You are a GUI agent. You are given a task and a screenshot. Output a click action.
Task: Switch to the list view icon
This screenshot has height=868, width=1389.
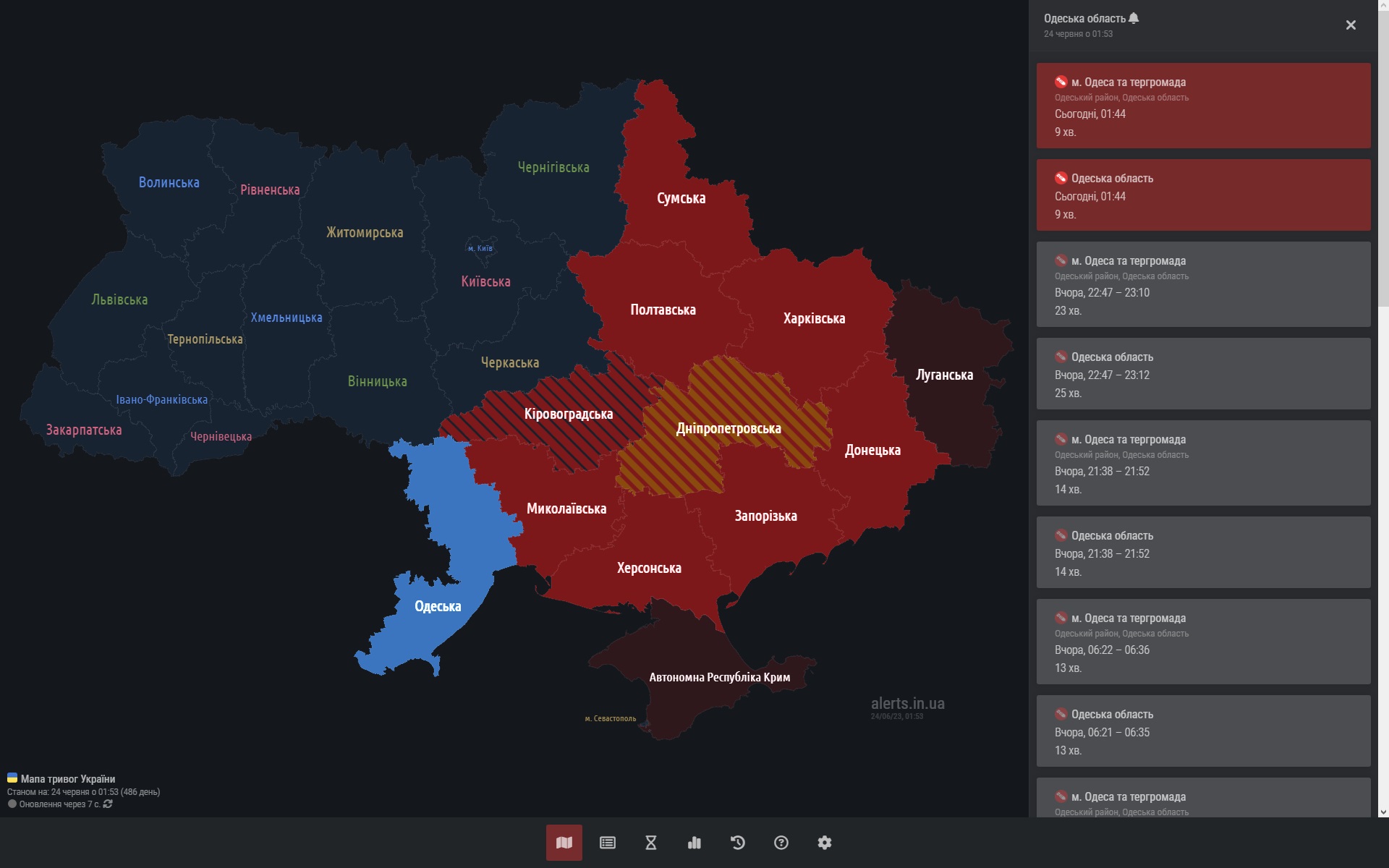click(x=608, y=843)
